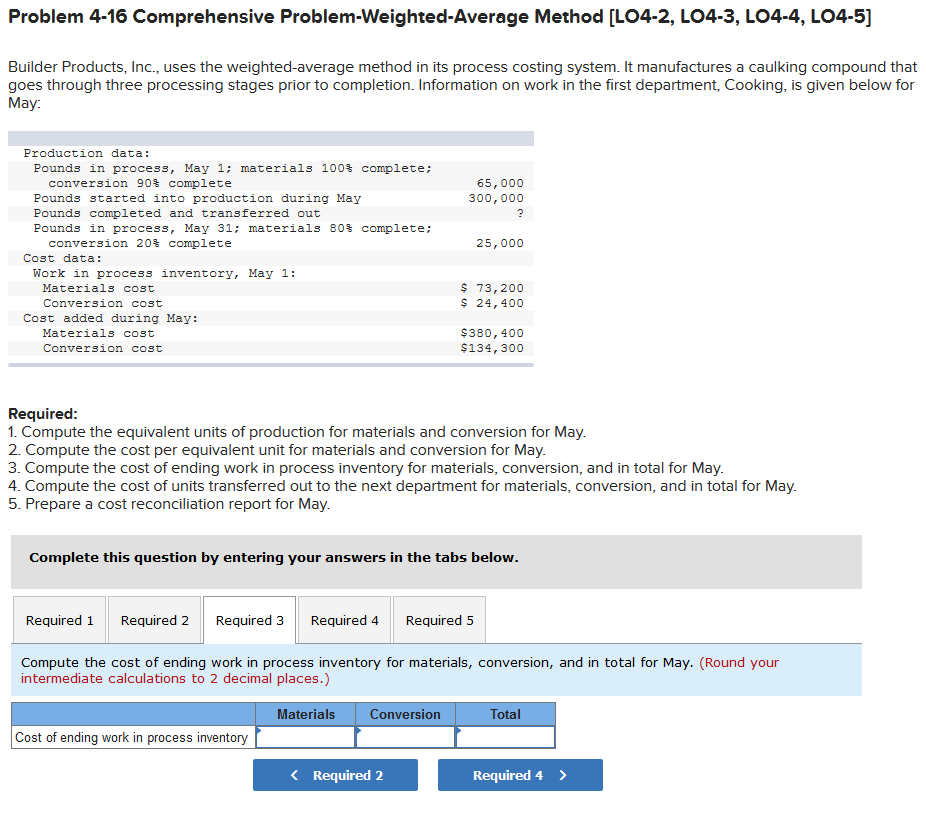Click 'Work in process inventory, May 1:' line
The width and height of the screenshot is (926, 814).
pyautogui.click(x=165, y=273)
